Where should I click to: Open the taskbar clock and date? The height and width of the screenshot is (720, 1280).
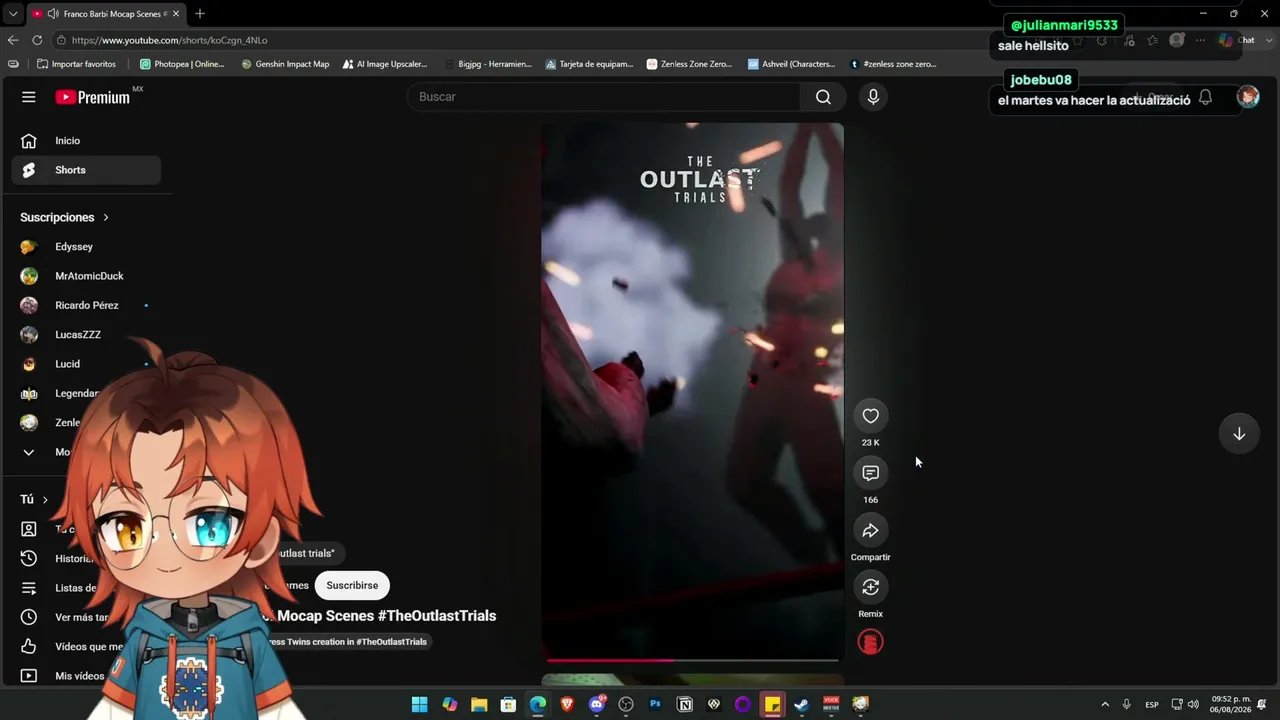pyautogui.click(x=1231, y=705)
